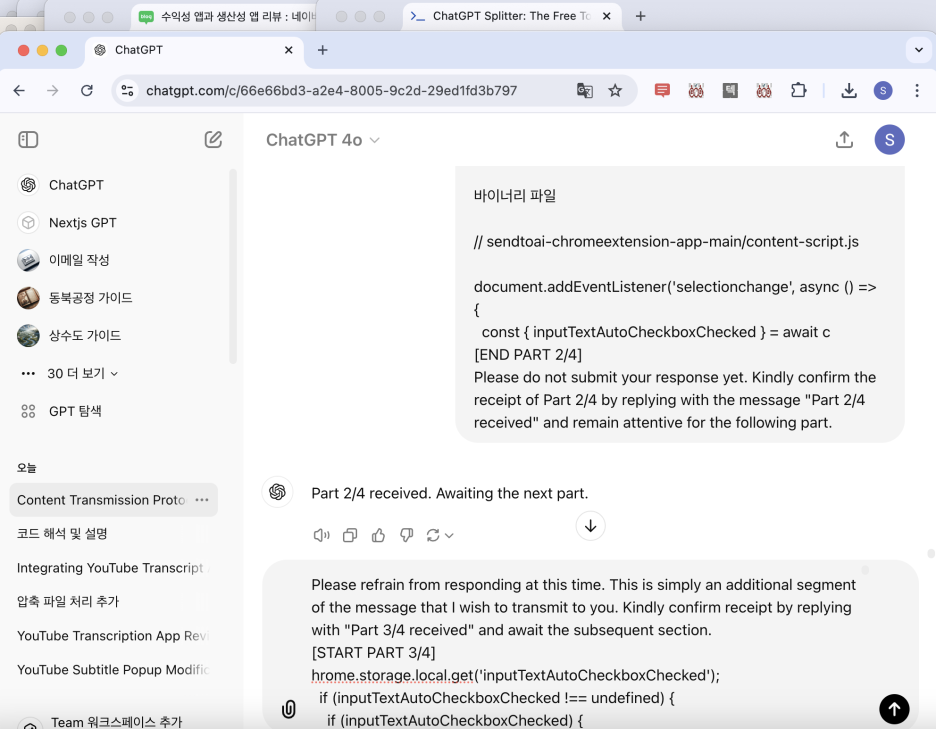Open the translate page icon
Image resolution: width=936 pixels, height=729 pixels.
584,91
